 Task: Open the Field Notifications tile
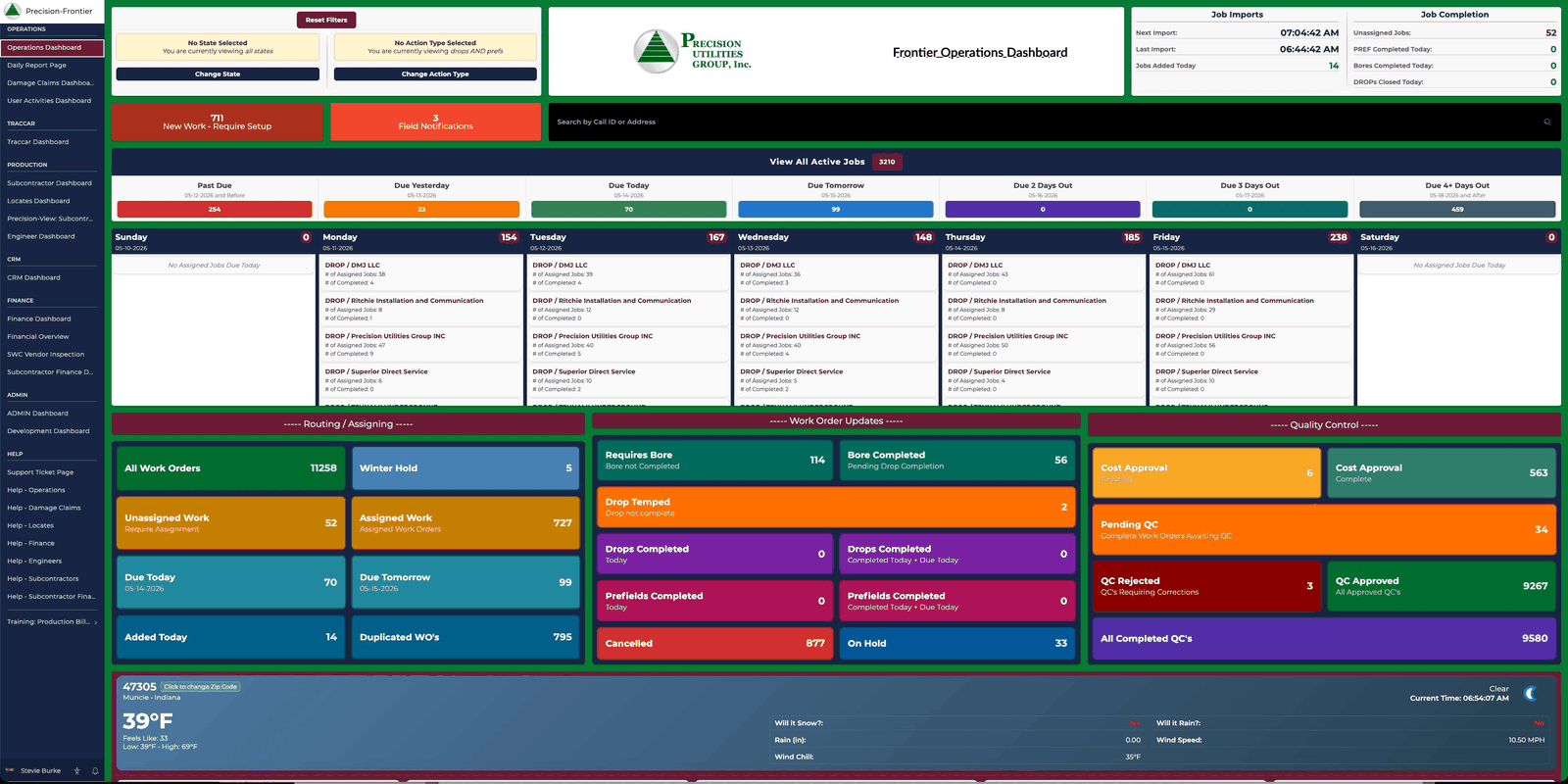click(x=435, y=122)
